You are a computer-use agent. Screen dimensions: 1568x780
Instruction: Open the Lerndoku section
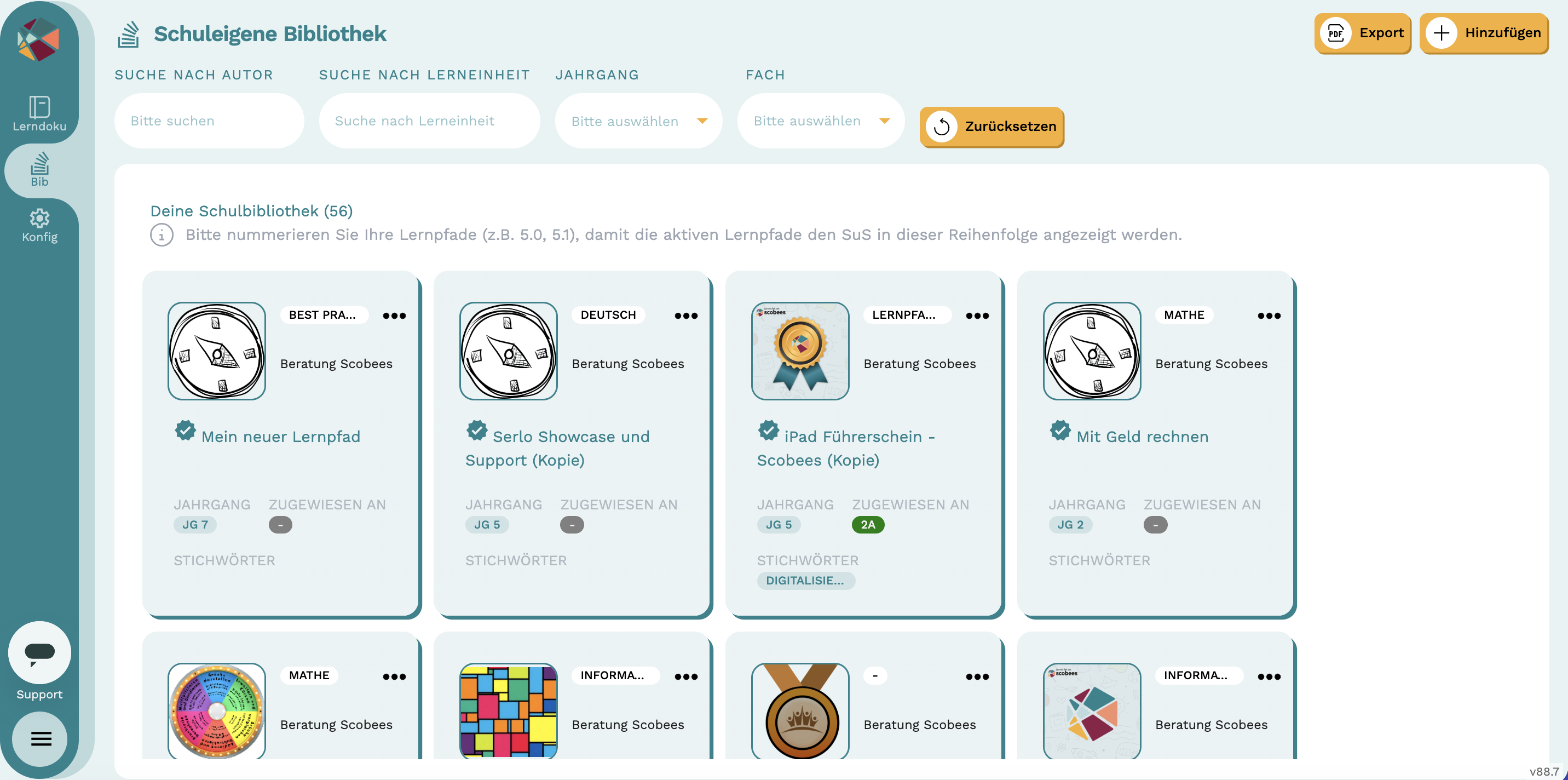(x=39, y=114)
